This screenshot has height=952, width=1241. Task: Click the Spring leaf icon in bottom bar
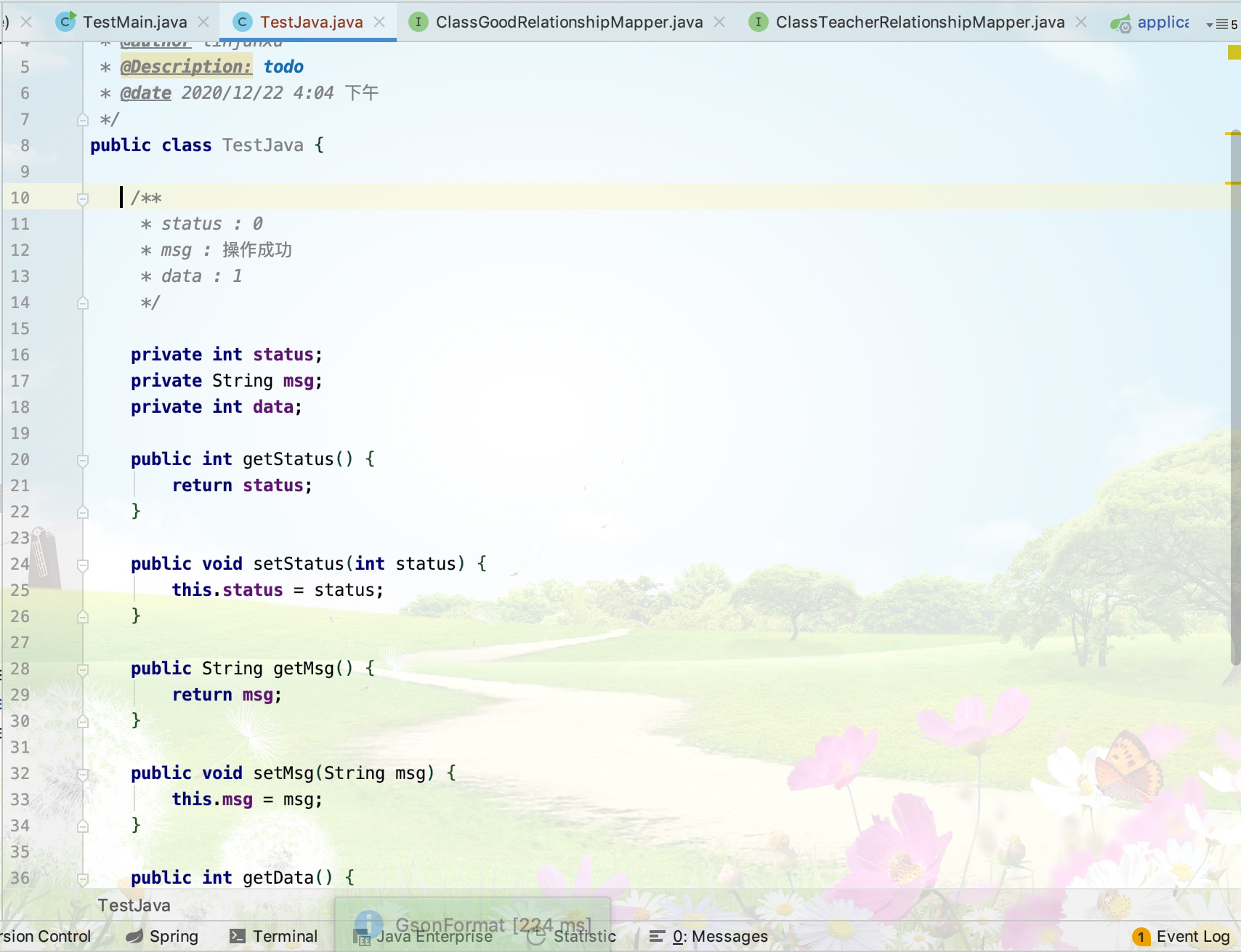[x=134, y=936]
